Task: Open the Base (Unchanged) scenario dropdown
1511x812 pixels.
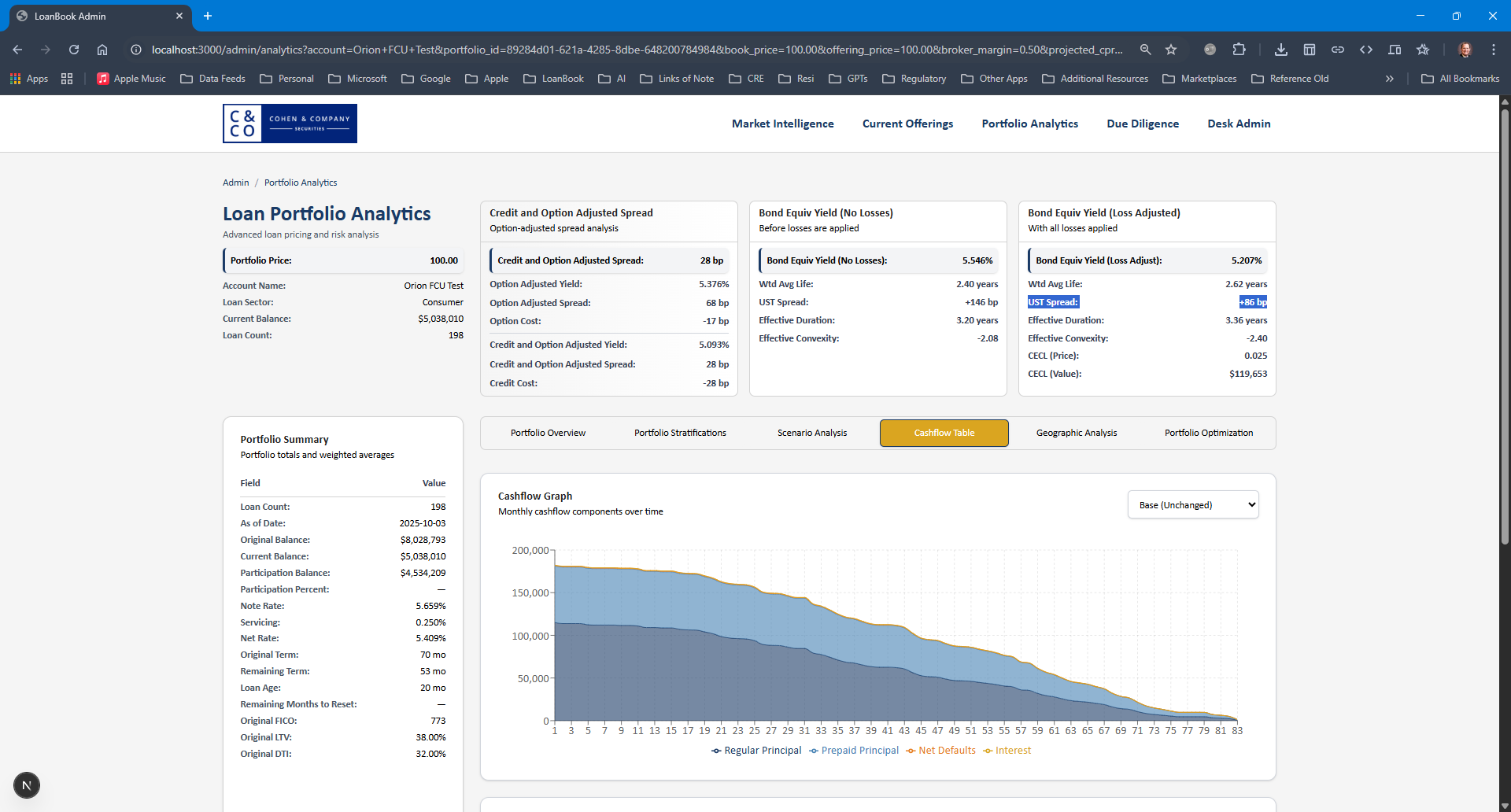Action: pyautogui.click(x=1193, y=504)
